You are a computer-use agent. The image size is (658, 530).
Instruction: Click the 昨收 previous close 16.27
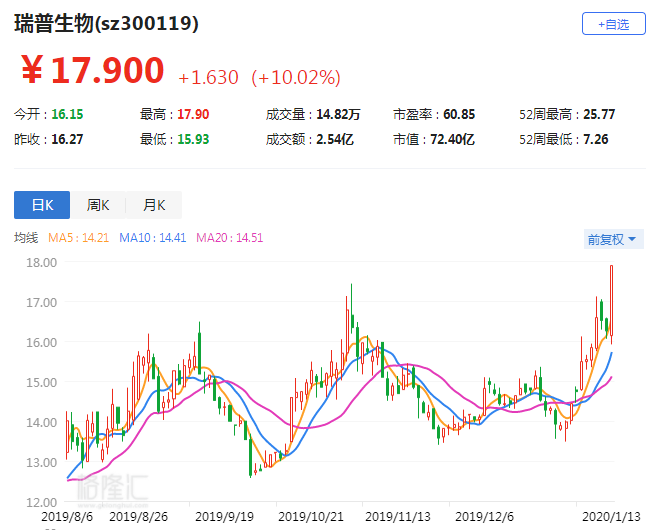(x=67, y=139)
